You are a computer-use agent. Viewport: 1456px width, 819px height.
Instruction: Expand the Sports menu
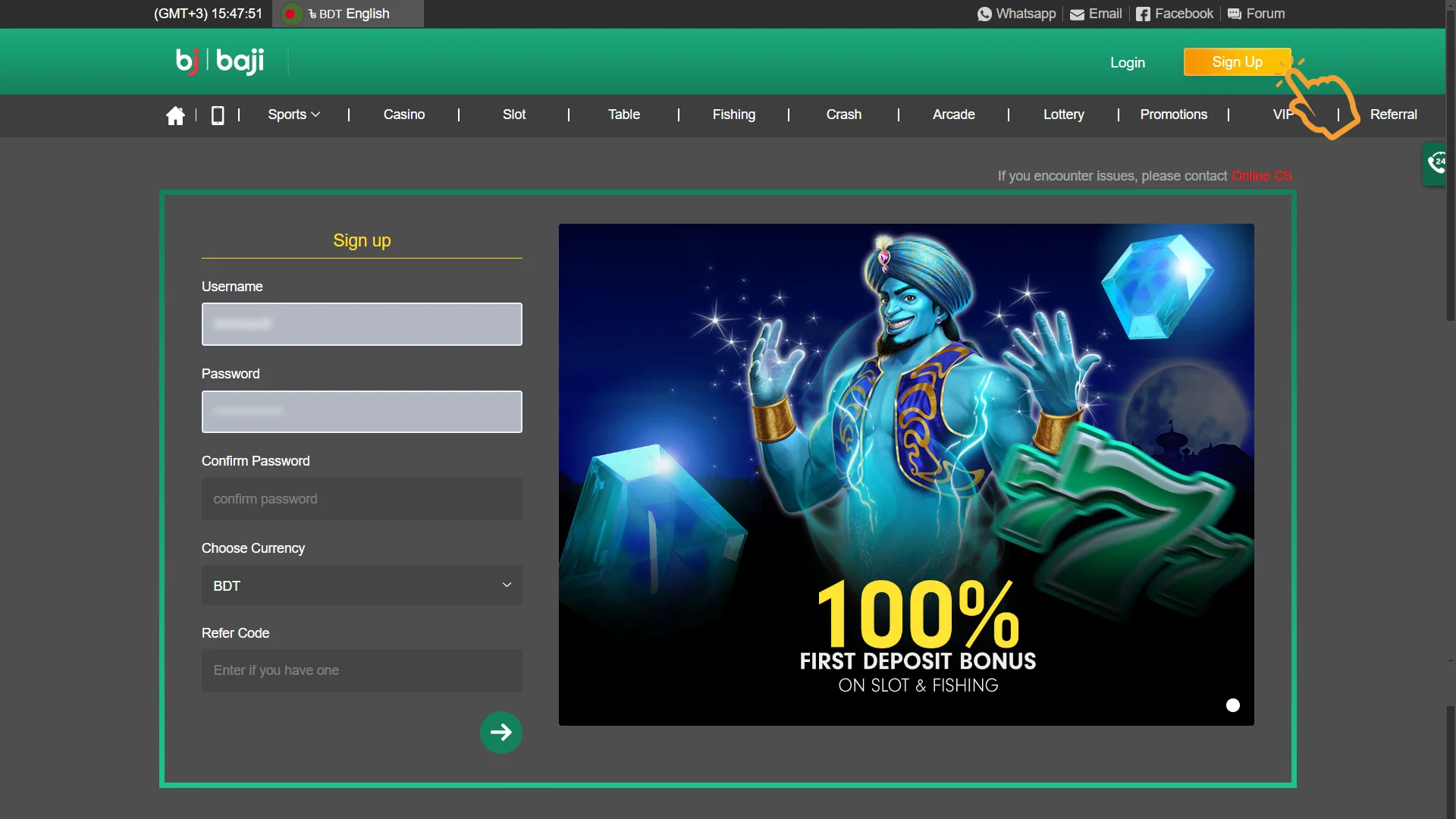pos(293,115)
